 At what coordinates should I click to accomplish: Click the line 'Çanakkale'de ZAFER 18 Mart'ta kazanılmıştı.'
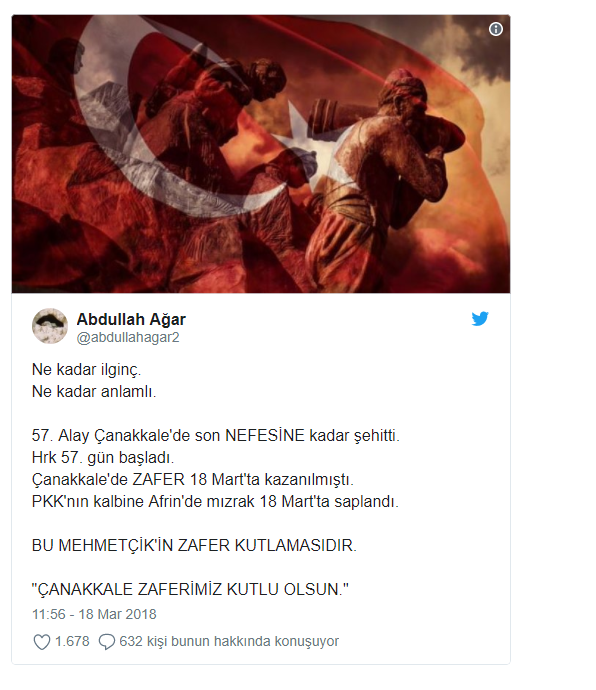(x=193, y=480)
